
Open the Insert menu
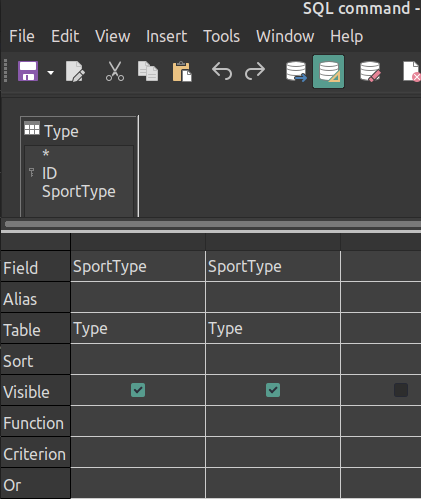coord(166,36)
